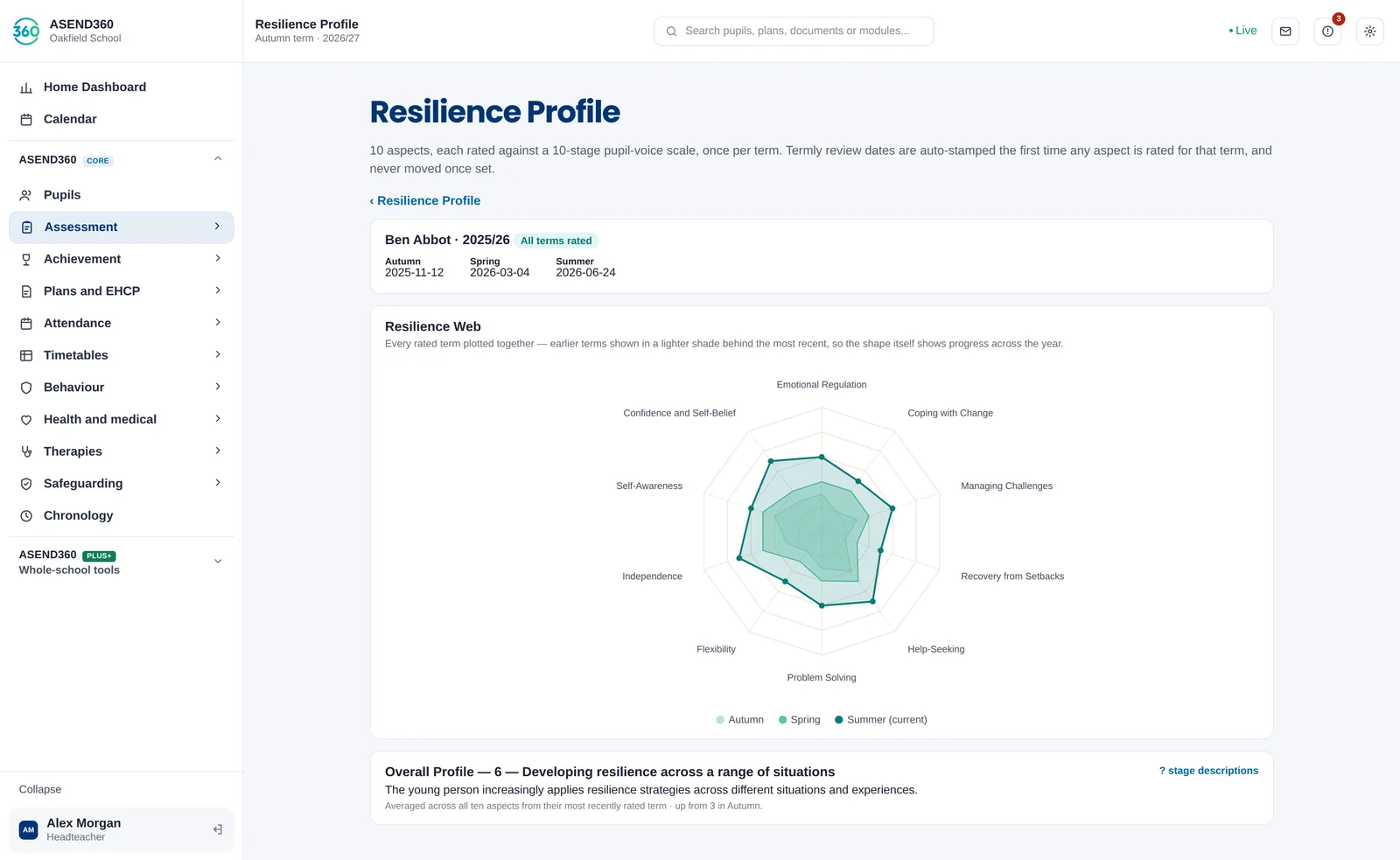Screen dimensions: 1400x860
Task: Open Calendar via its calendar icon
Action: (26, 120)
